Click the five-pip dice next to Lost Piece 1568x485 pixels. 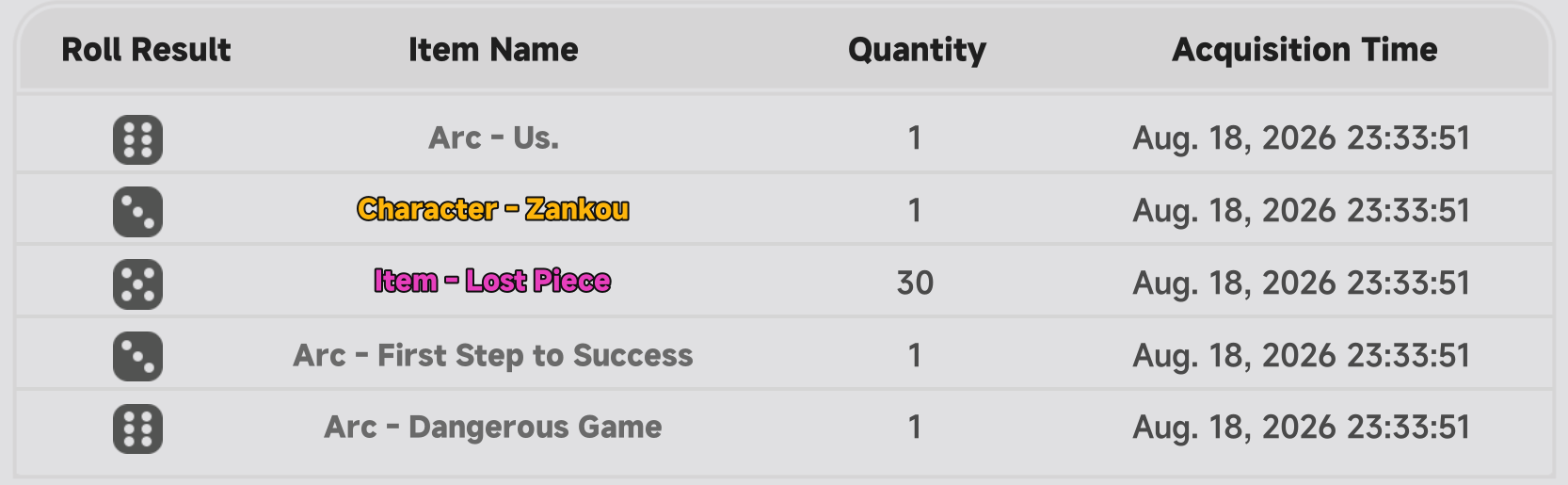pyautogui.click(x=137, y=284)
